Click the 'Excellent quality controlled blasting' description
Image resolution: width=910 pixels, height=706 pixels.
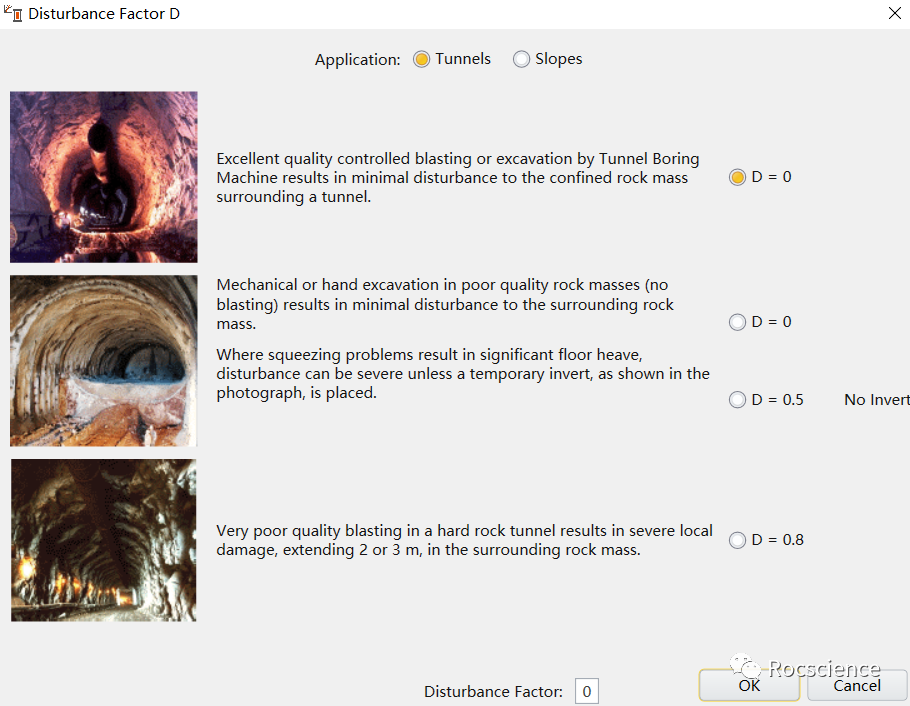coord(458,178)
